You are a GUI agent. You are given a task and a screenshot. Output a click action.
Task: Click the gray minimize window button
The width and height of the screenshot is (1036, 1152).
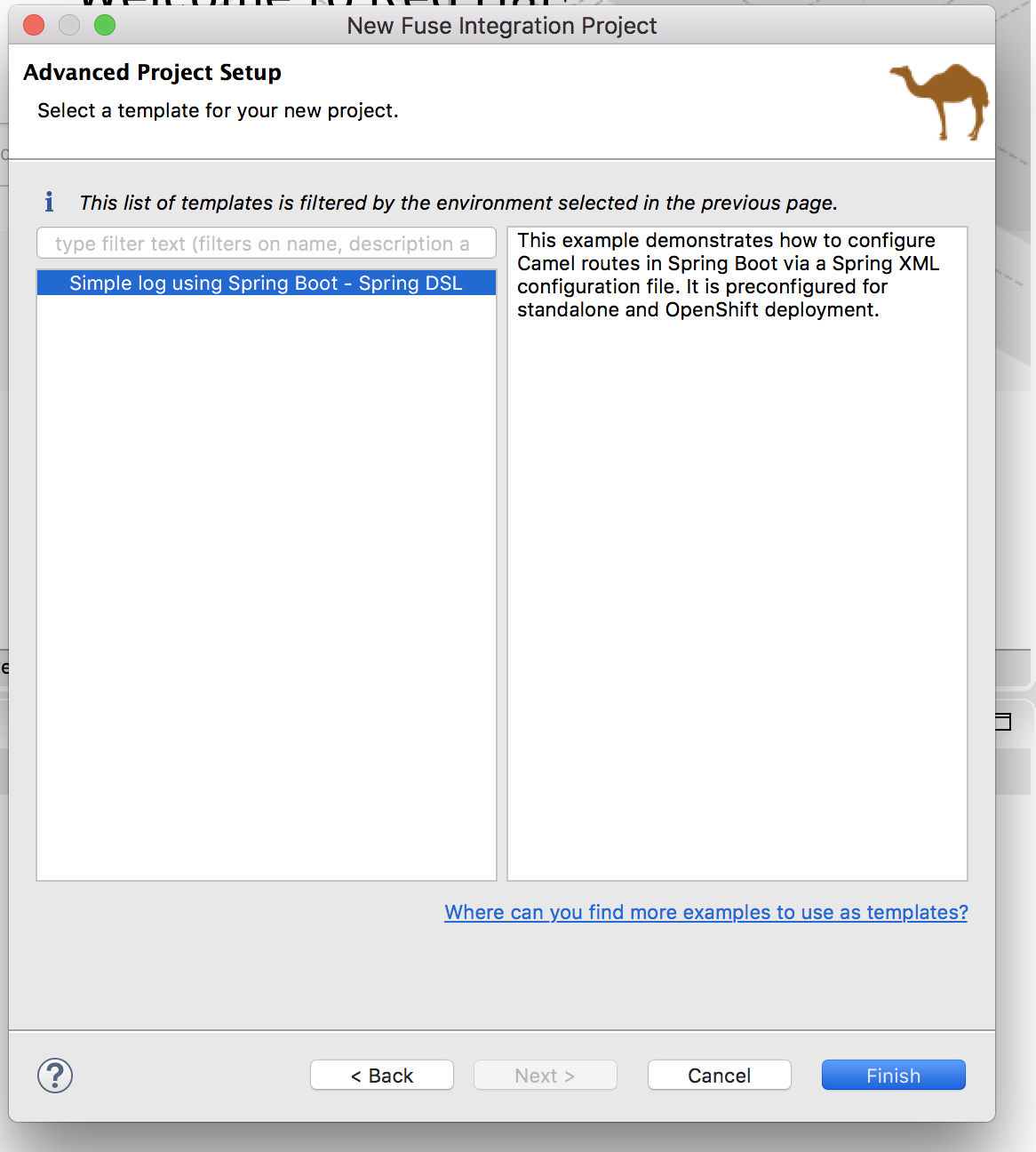pyautogui.click(x=69, y=25)
